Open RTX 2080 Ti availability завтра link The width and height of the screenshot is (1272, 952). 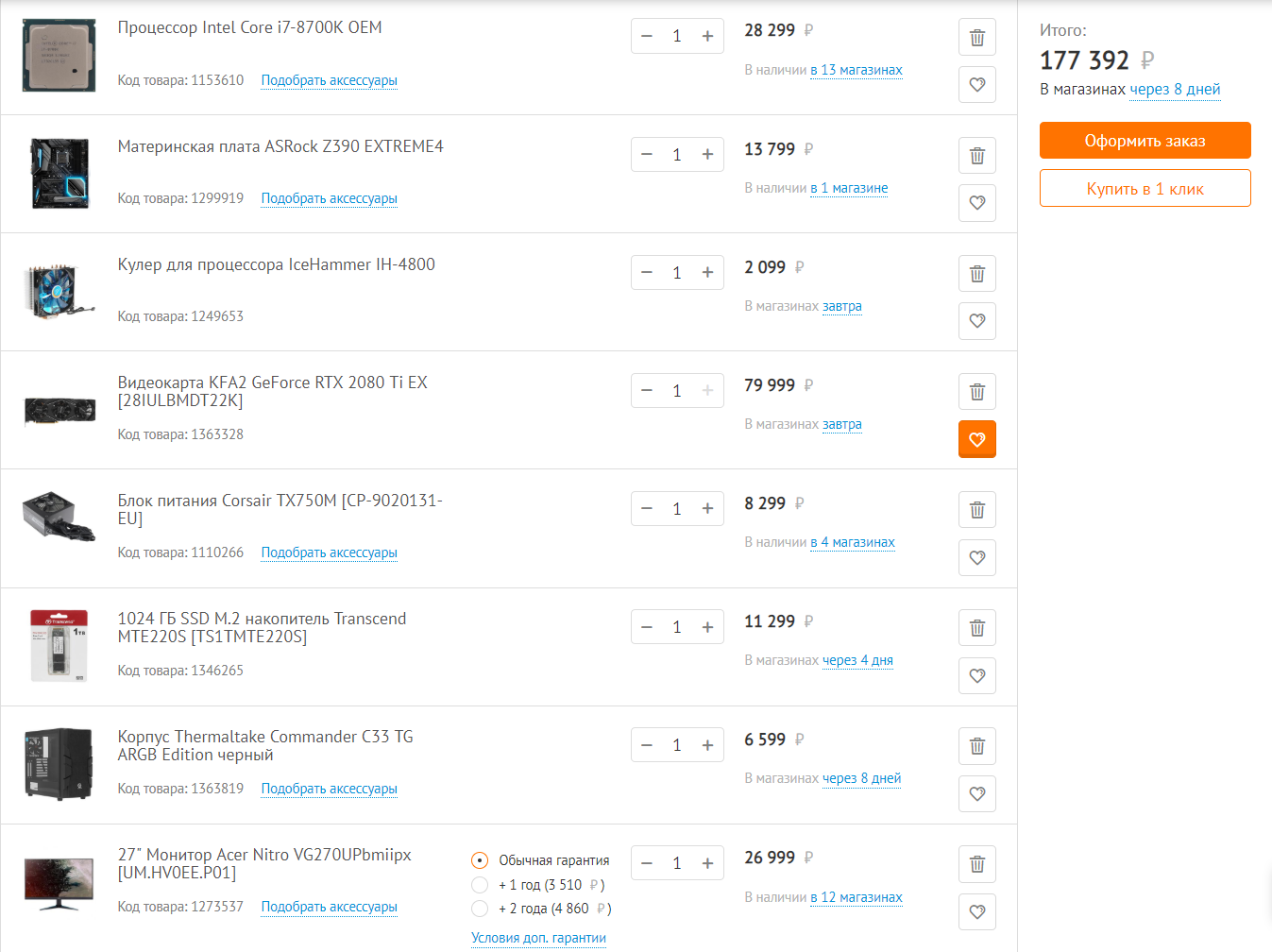[x=841, y=424]
